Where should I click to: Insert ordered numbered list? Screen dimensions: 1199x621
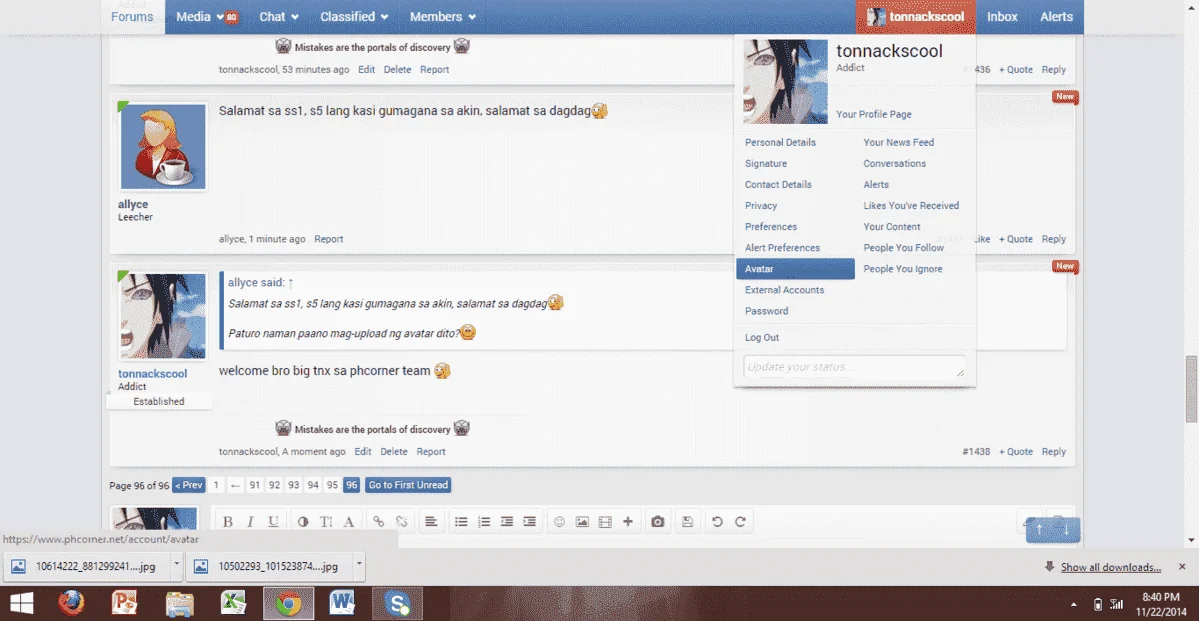click(x=483, y=522)
